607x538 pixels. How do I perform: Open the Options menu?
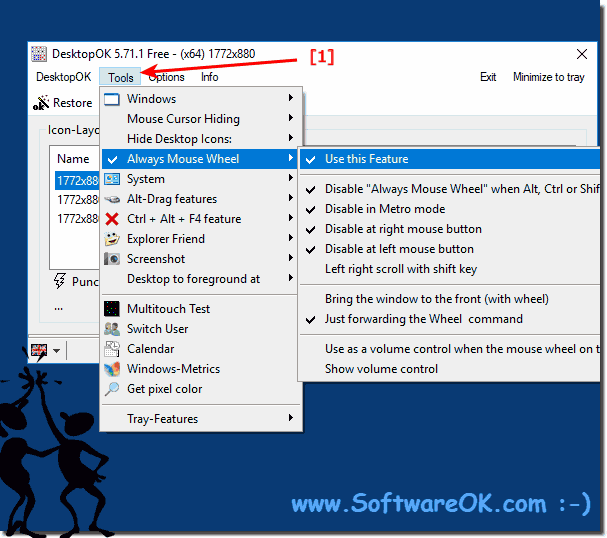[x=166, y=77]
